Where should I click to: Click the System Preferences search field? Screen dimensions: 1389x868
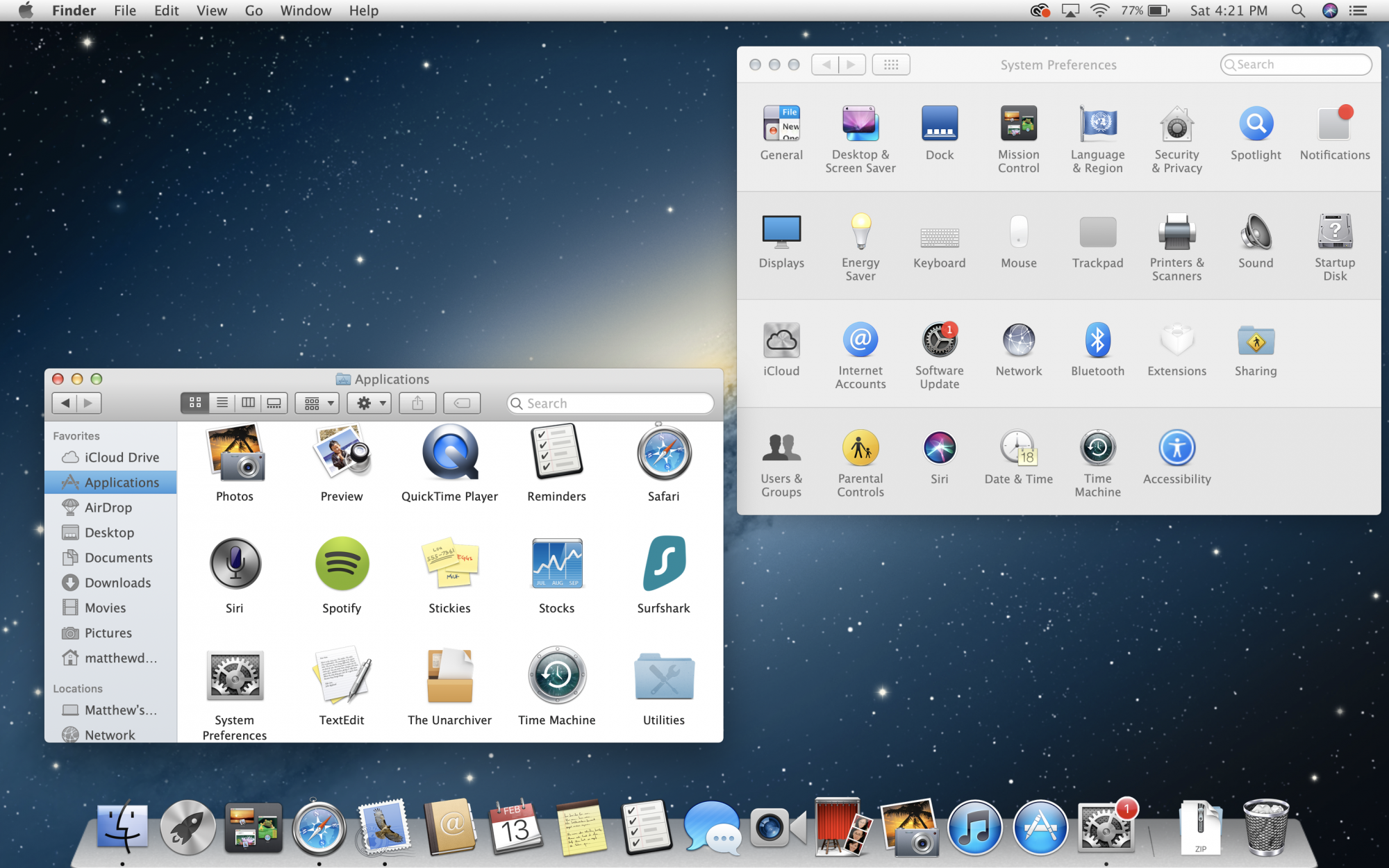pyautogui.click(x=1296, y=65)
